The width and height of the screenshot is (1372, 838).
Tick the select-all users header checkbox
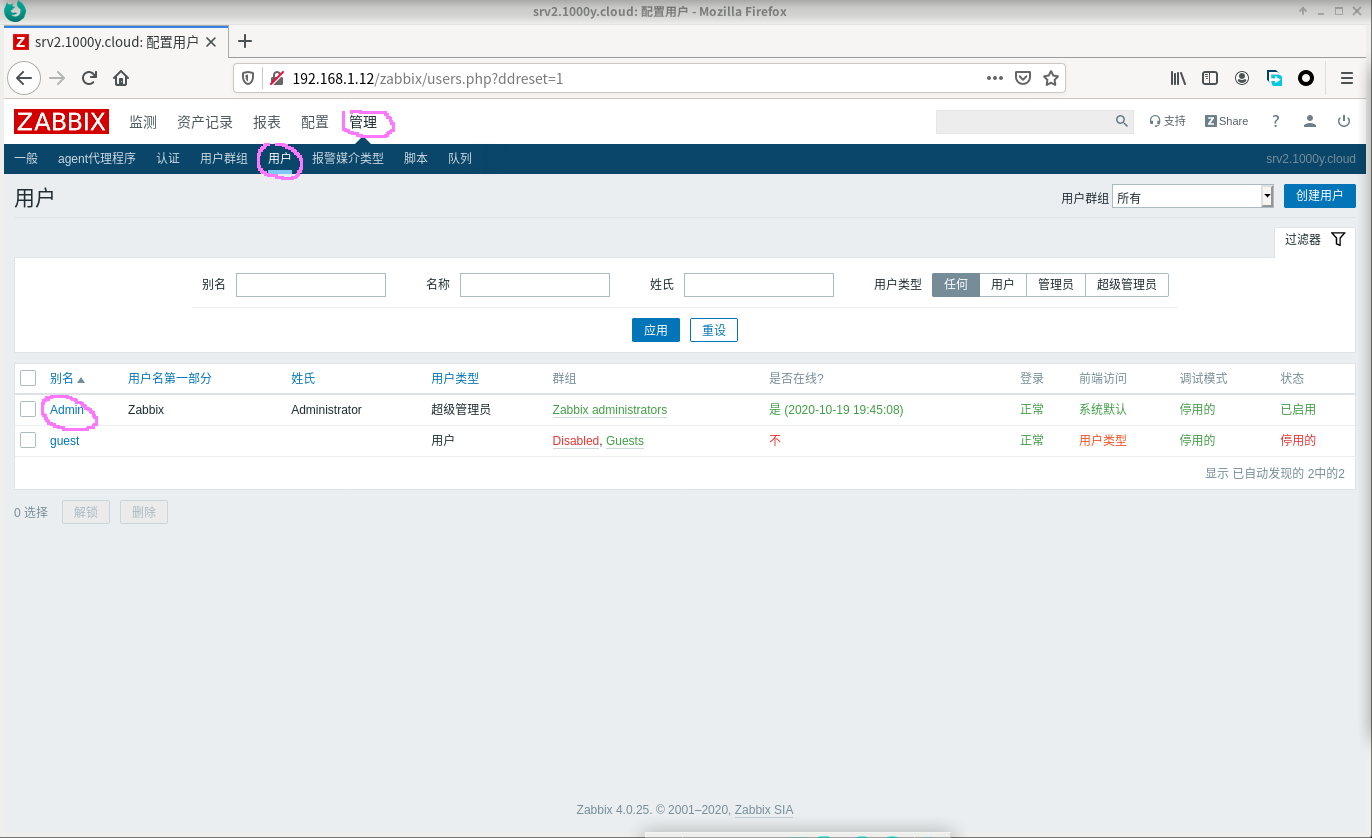(x=28, y=378)
